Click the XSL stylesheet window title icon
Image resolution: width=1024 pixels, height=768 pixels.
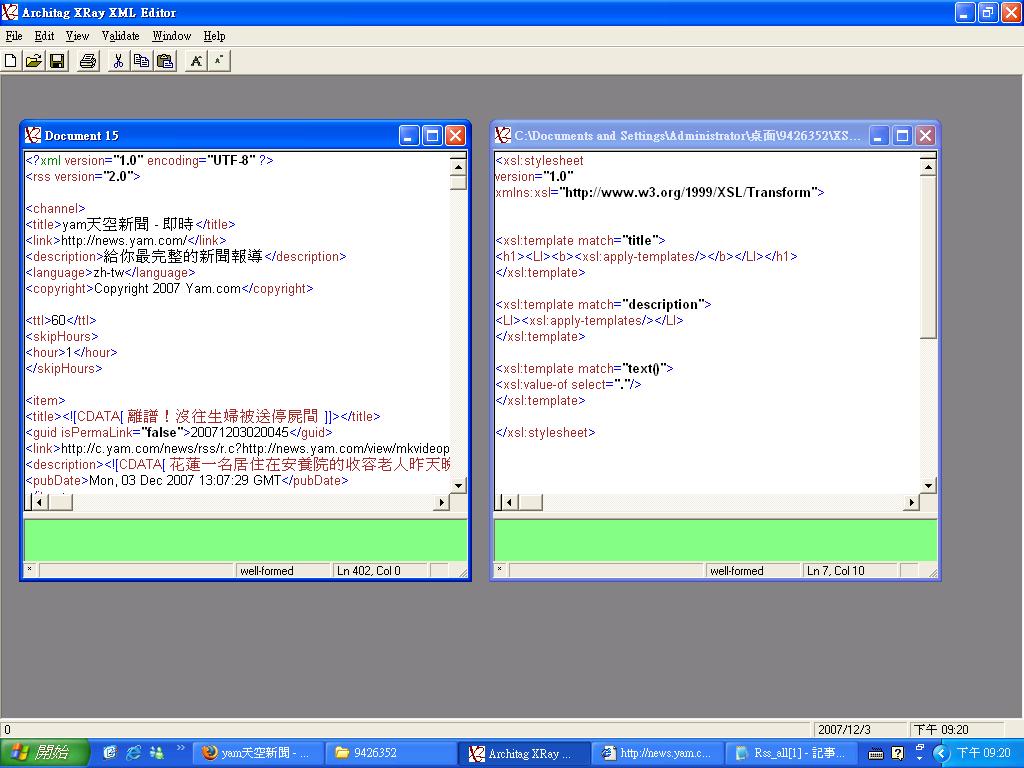pos(503,135)
